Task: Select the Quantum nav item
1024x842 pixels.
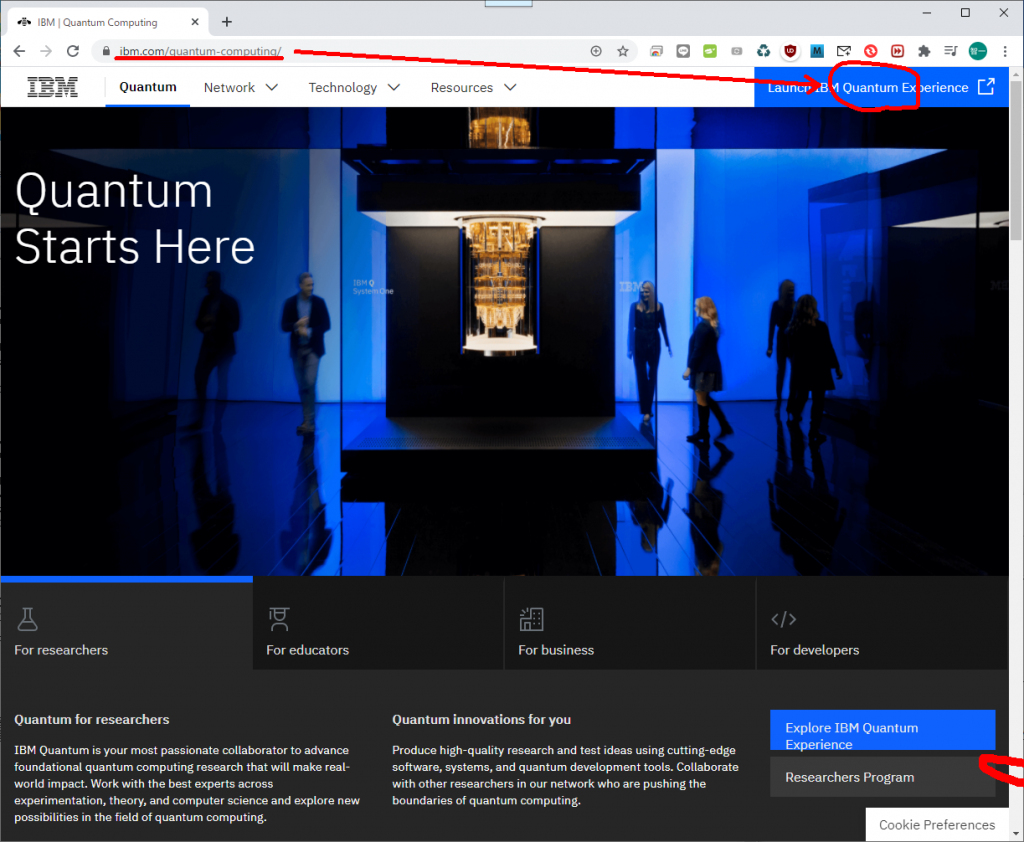Action: 148,87
